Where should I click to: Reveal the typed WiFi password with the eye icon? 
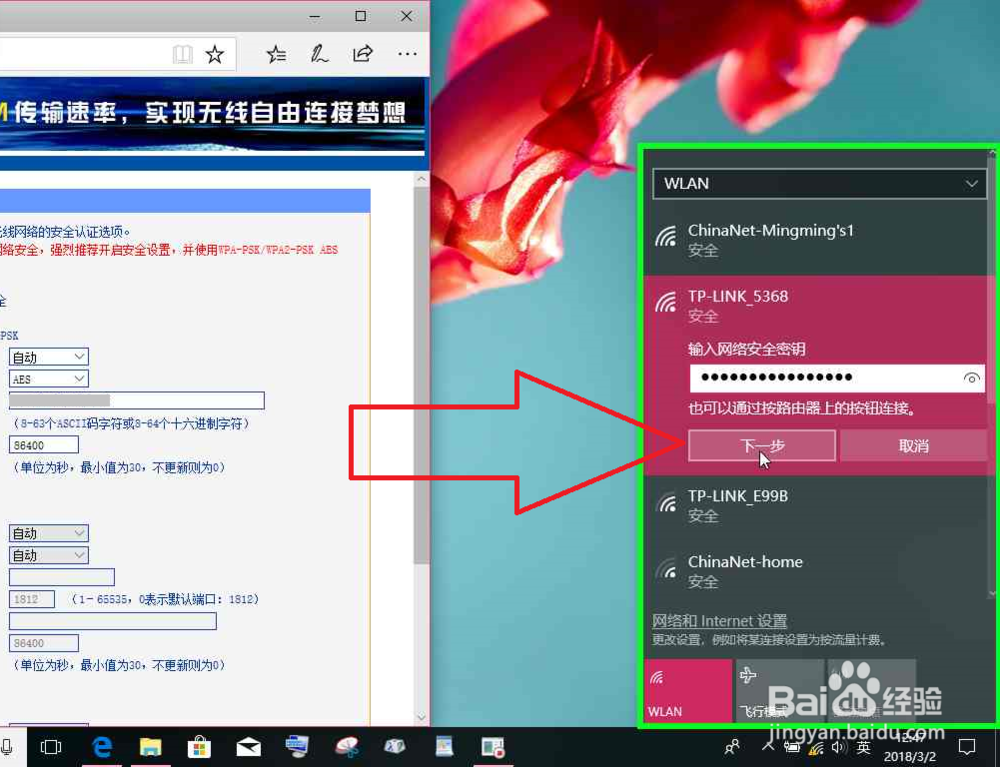pos(971,378)
